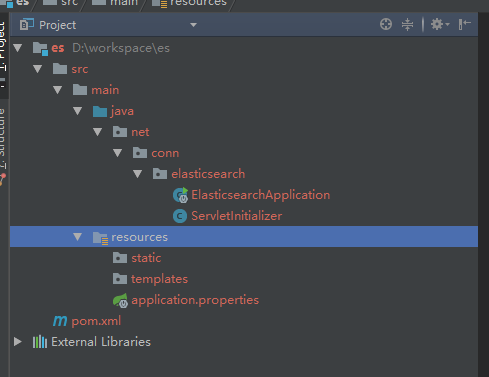Collapse the resources folder arrow
The width and height of the screenshot is (489, 377).
click(x=78, y=237)
